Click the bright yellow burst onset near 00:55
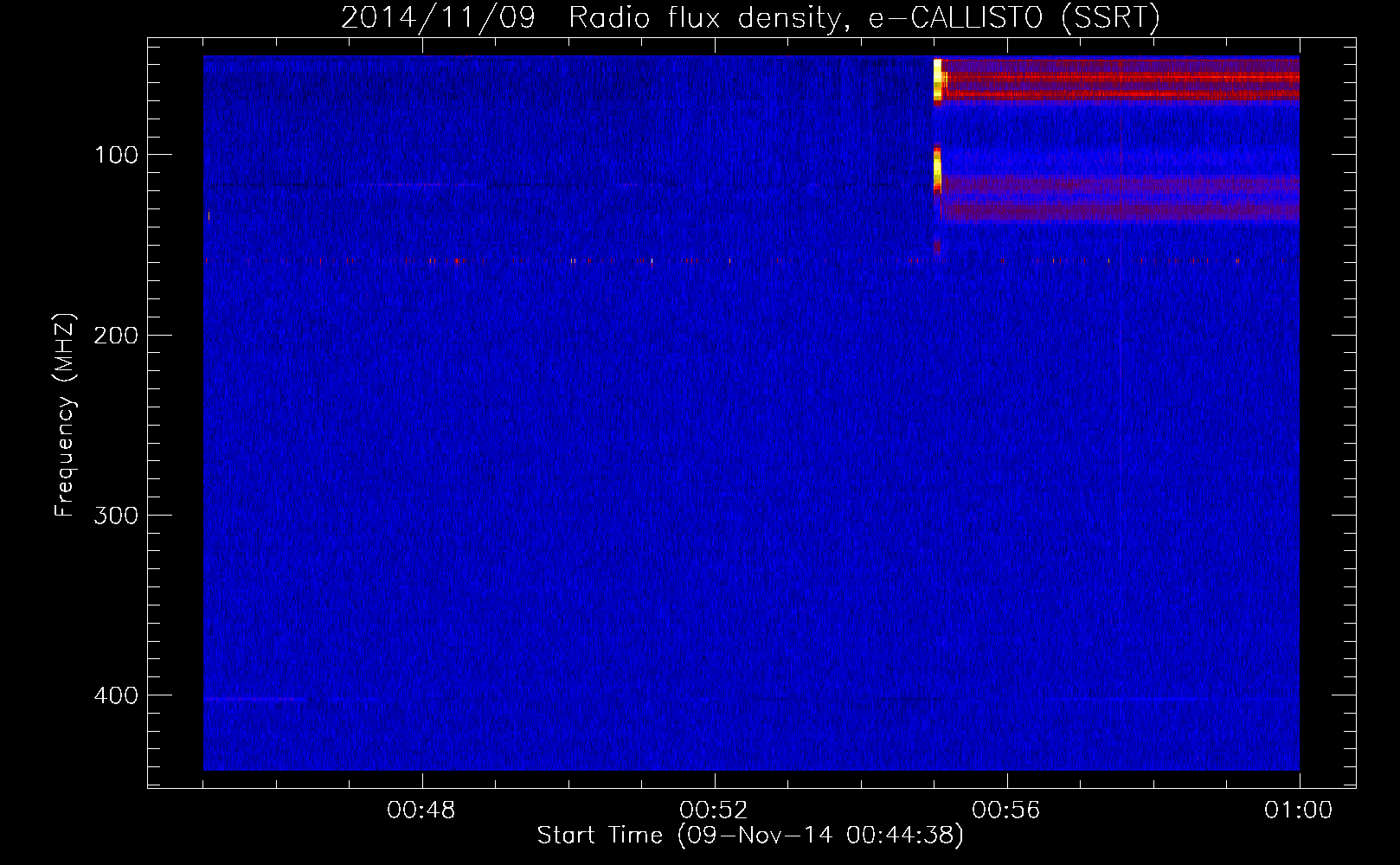The width and height of the screenshot is (1400, 865). (937, 80)
